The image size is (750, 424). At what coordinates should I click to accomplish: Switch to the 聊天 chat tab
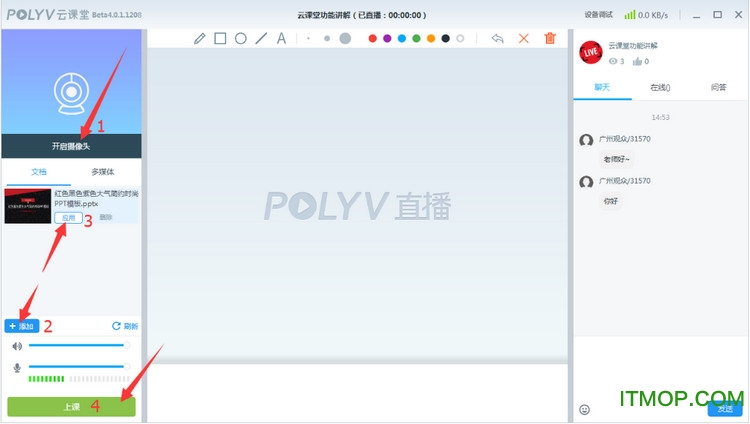(x=602, y=87)
